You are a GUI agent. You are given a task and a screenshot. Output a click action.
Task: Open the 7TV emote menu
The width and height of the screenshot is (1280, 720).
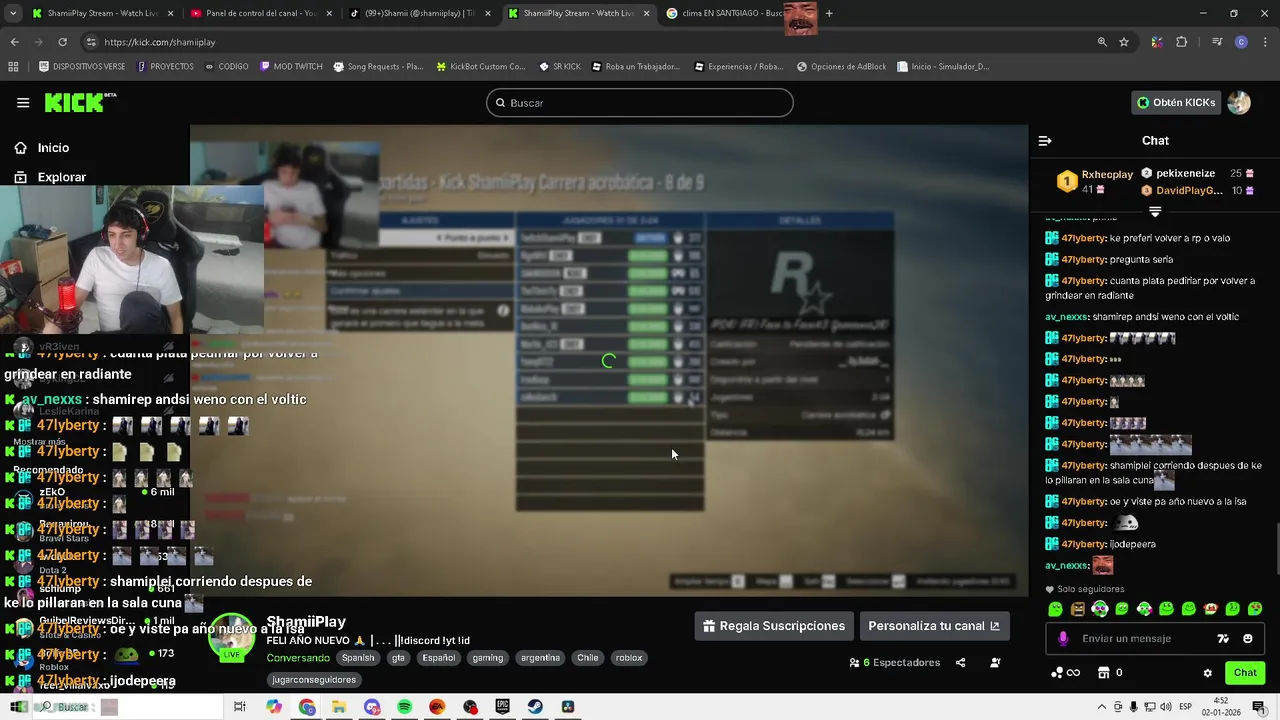pos(1223,638)
